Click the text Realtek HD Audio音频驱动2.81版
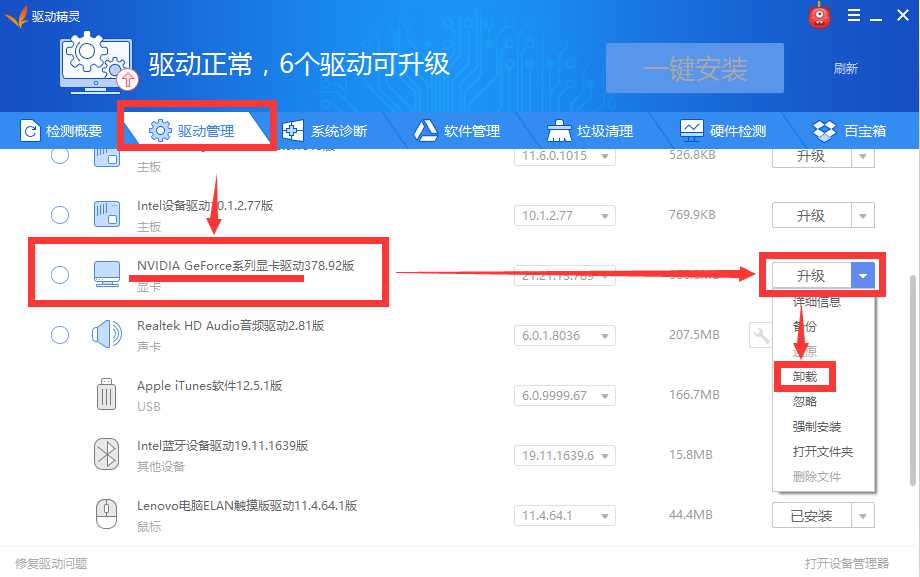This screenshot has height=577, width=920. pyautogui.click(x=231, y=326)
